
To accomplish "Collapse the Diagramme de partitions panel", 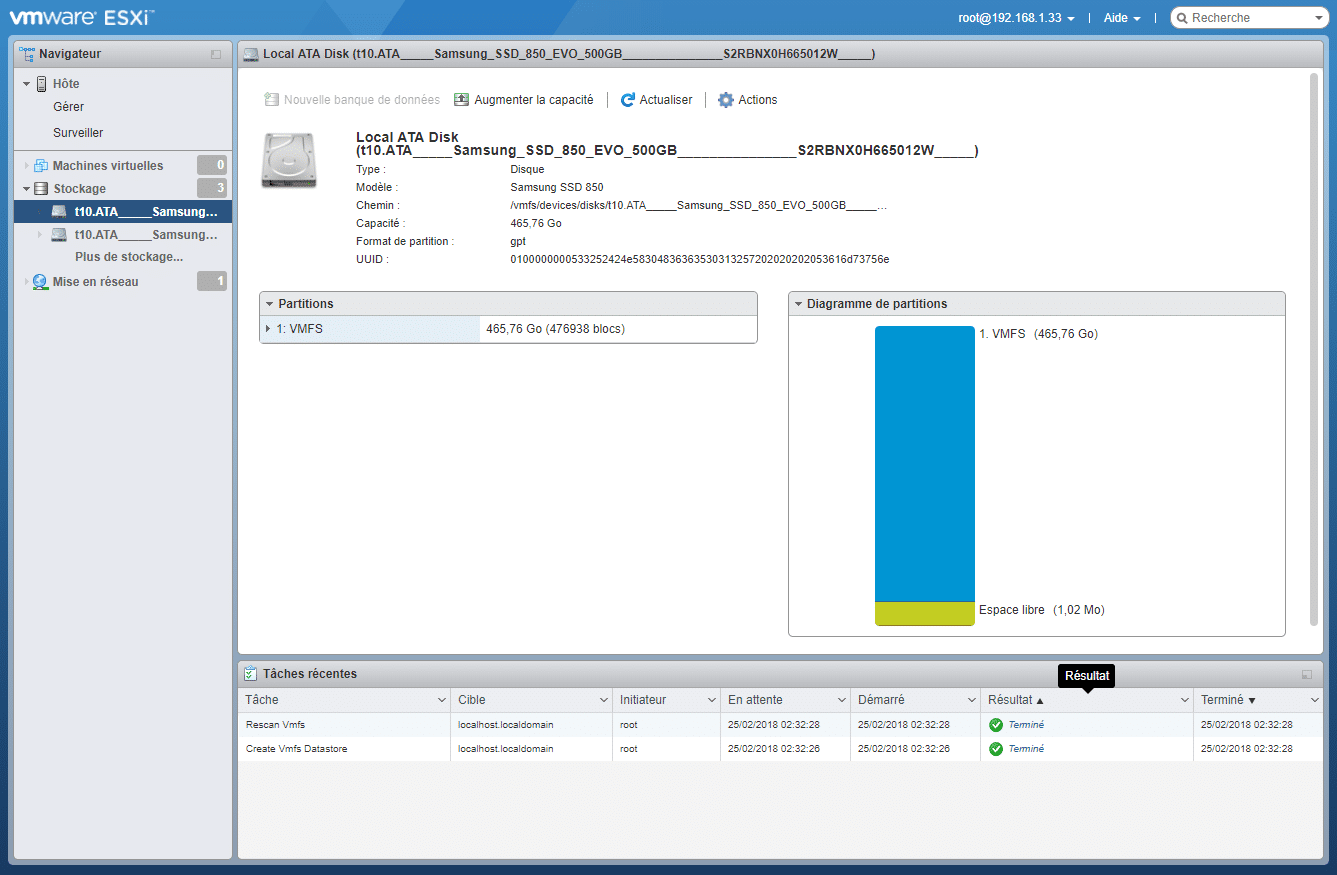I will coord(798,304).
